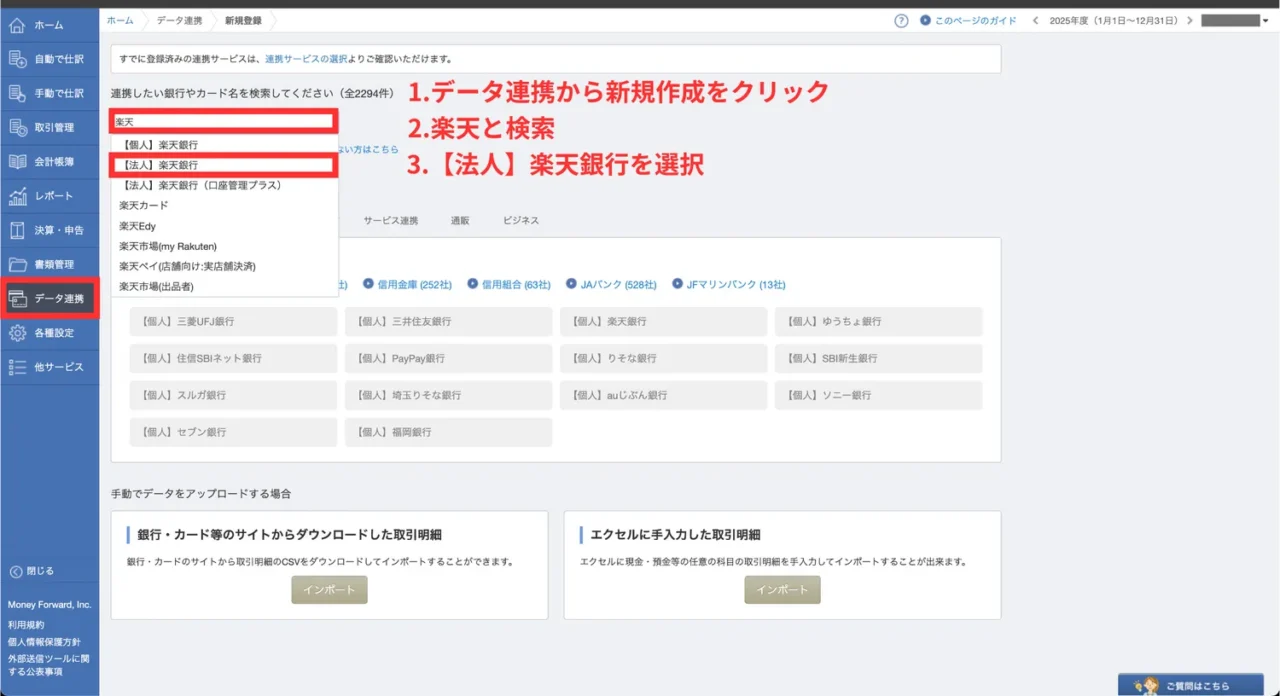This screenshot has width=1280, height=696.
Task: Open the 会計帳簿 book icon
Action: pyautogui.click(x=17, y=161)
